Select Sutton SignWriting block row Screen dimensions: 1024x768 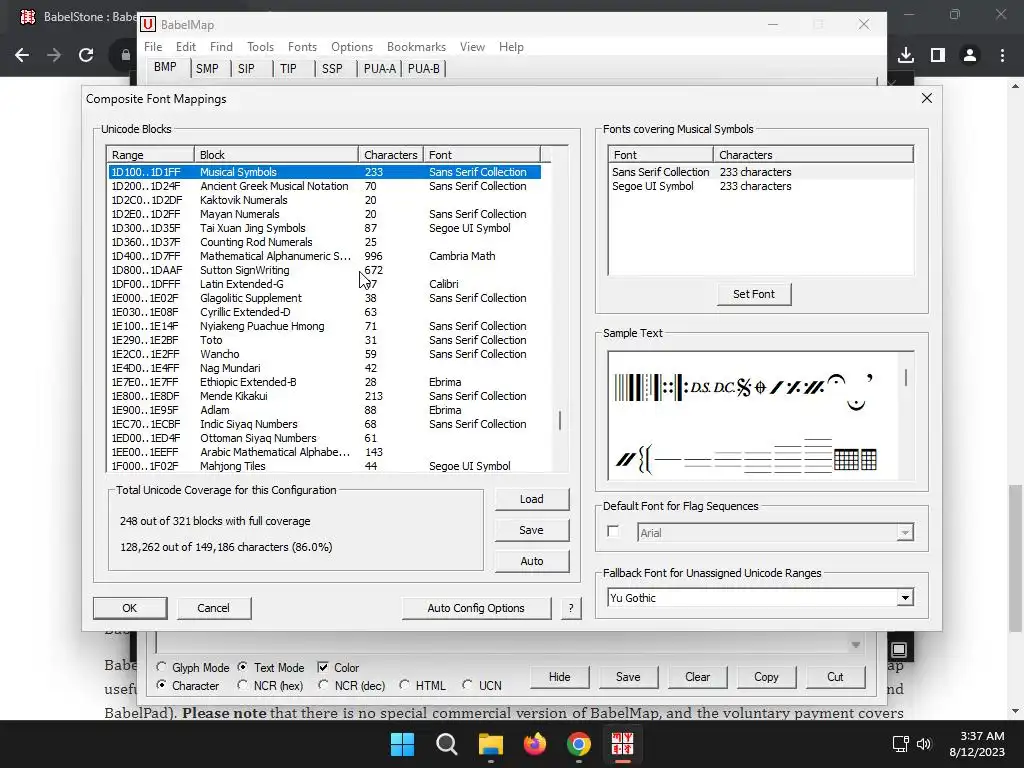[325, 270]
